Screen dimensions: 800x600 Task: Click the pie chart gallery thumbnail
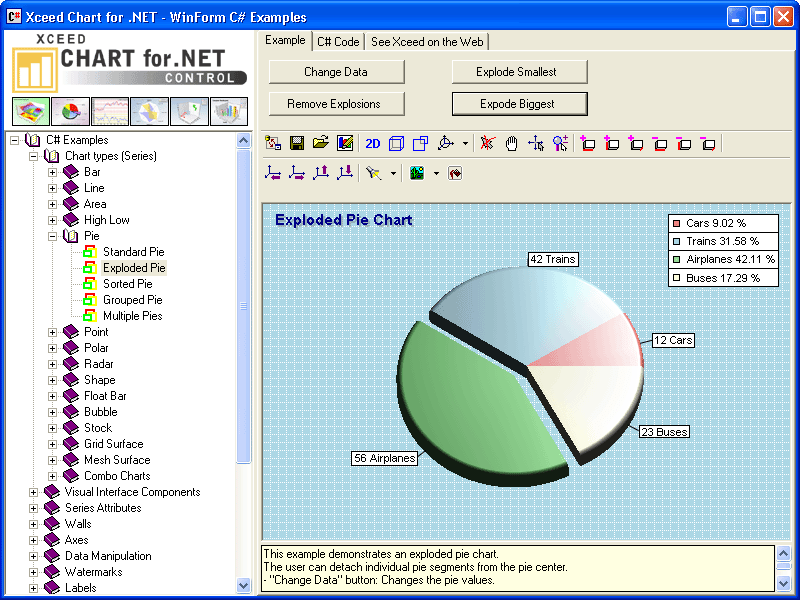click(71, 111)
